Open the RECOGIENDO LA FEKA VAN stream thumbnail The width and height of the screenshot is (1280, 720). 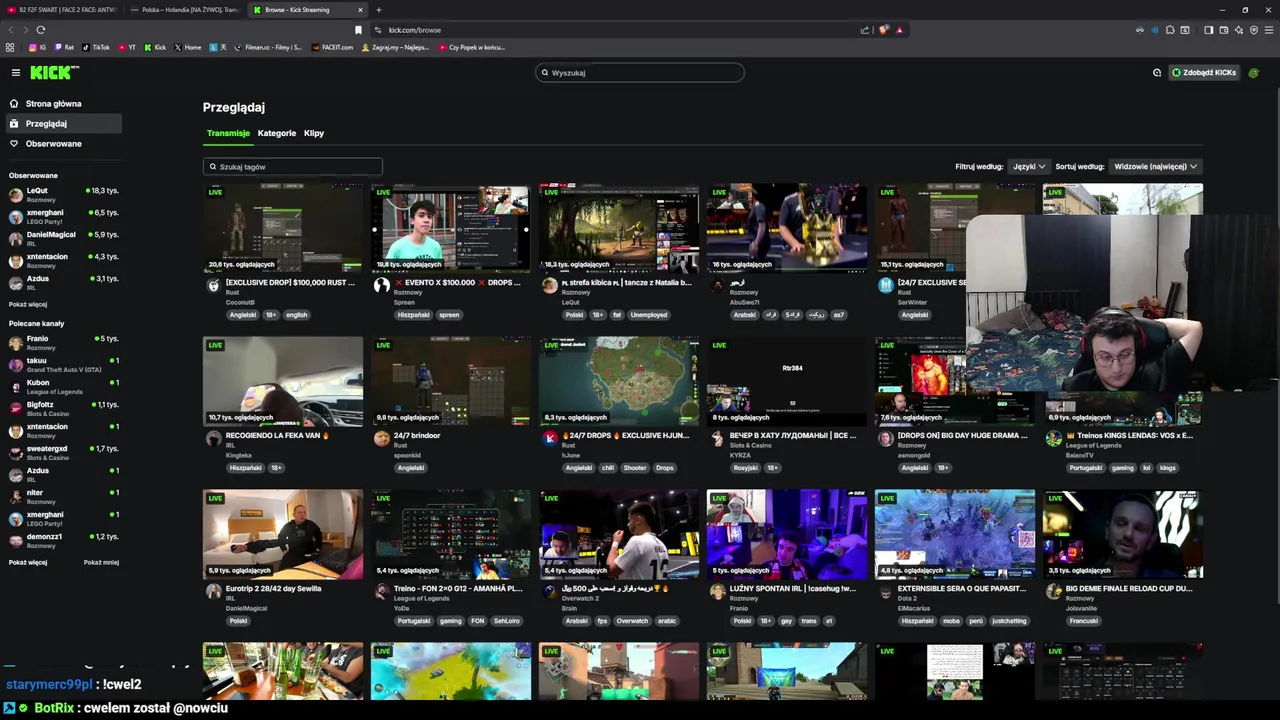[x=283, y=381]
